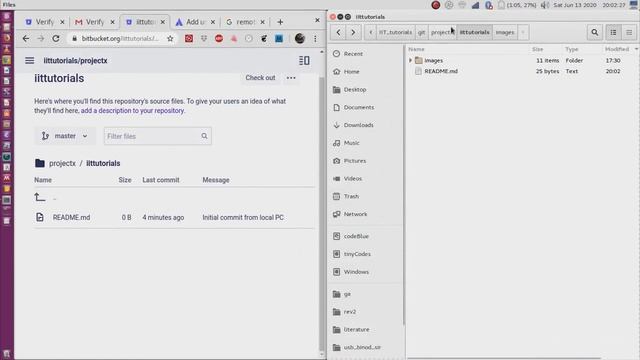The width and height of the screenshot is (640, 360).
Task: Open the rev2 bookmark folder
Action: click(349, 312)
